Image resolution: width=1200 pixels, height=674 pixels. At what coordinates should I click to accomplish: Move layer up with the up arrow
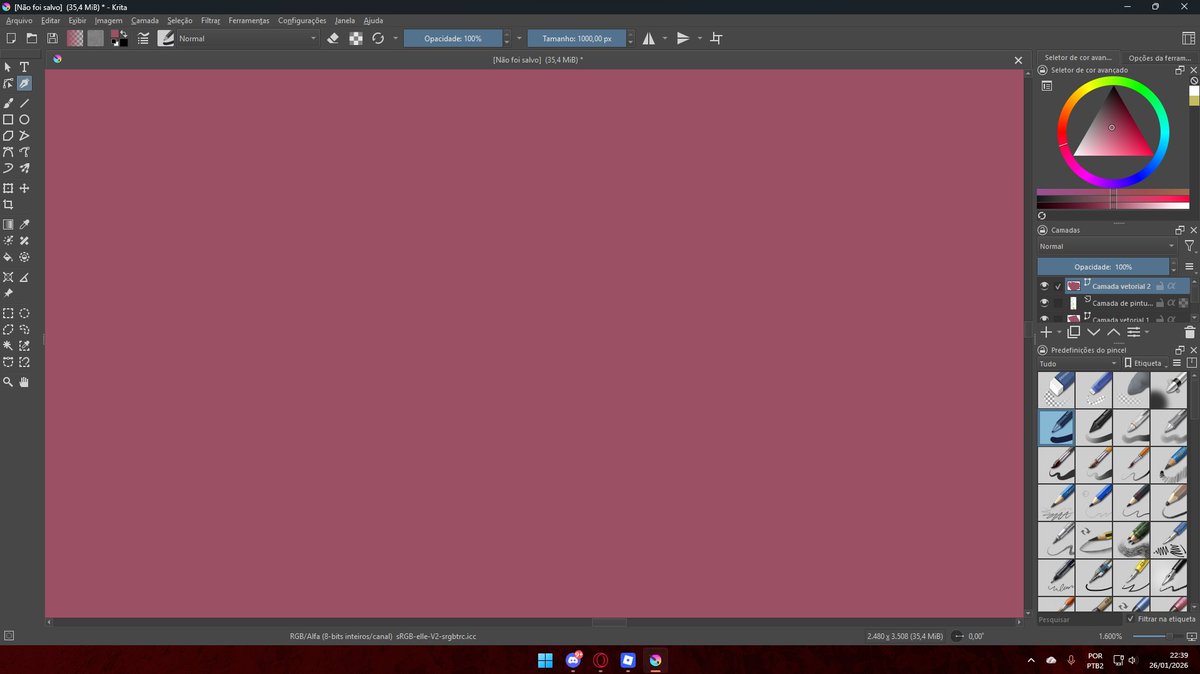[x=1113, y=332]
